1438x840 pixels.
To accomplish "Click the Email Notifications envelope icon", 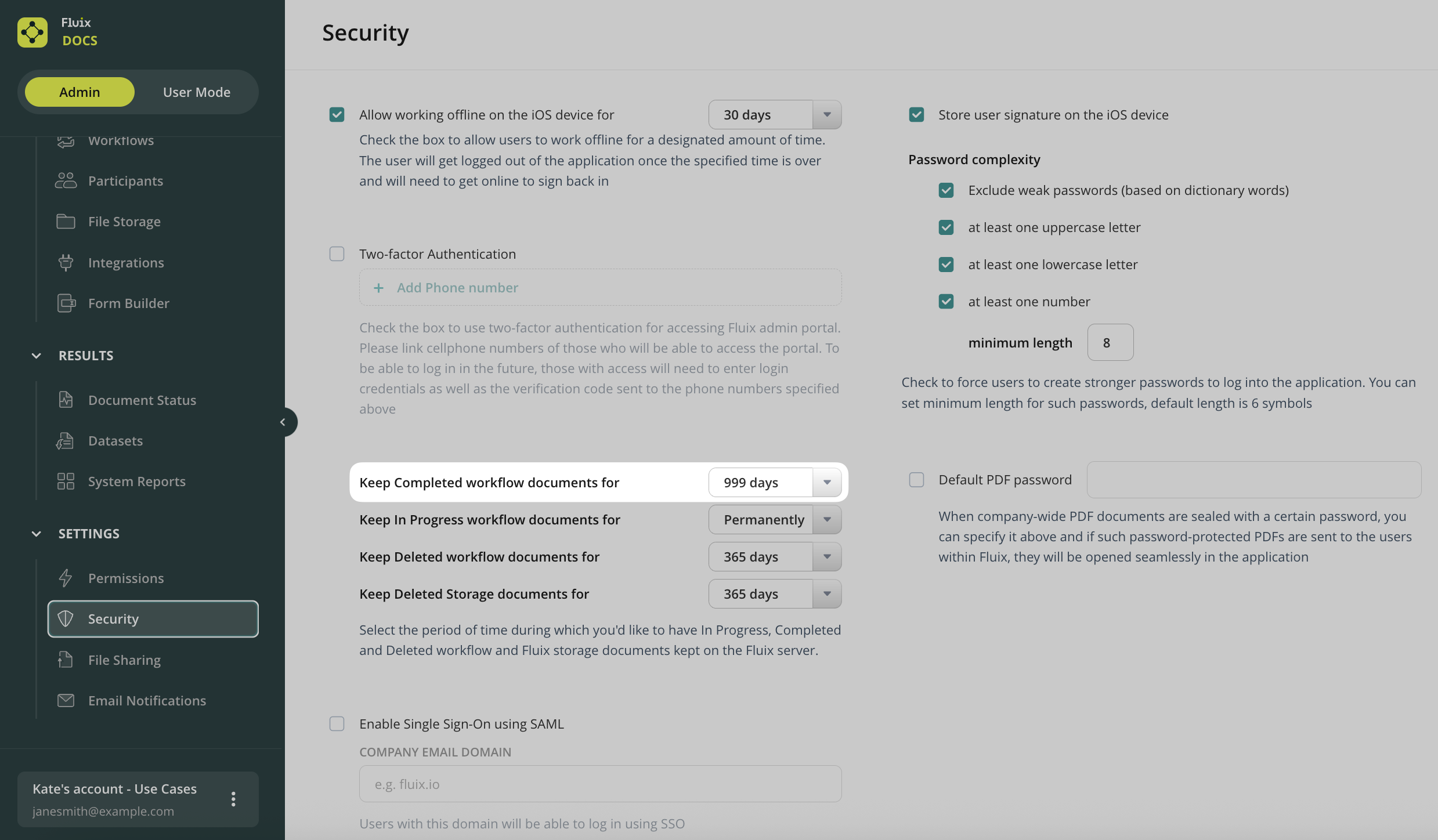I will coord(66,701).
